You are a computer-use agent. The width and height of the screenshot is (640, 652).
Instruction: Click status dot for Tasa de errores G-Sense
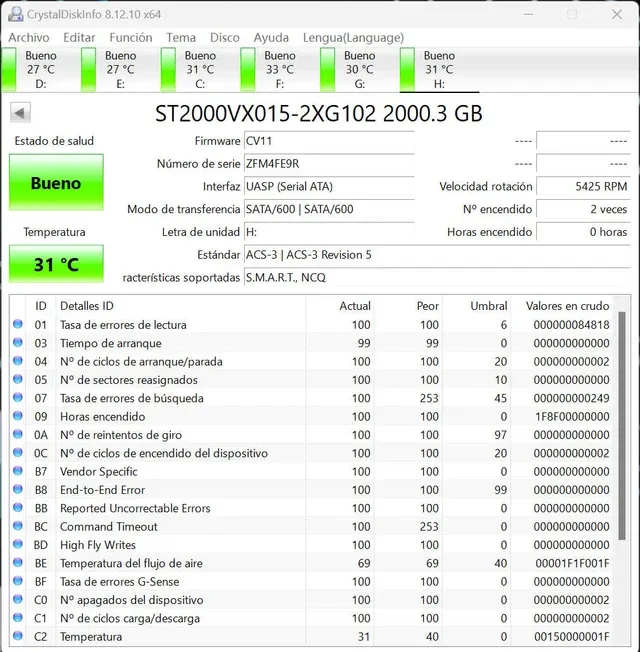(x=18, y=580)
